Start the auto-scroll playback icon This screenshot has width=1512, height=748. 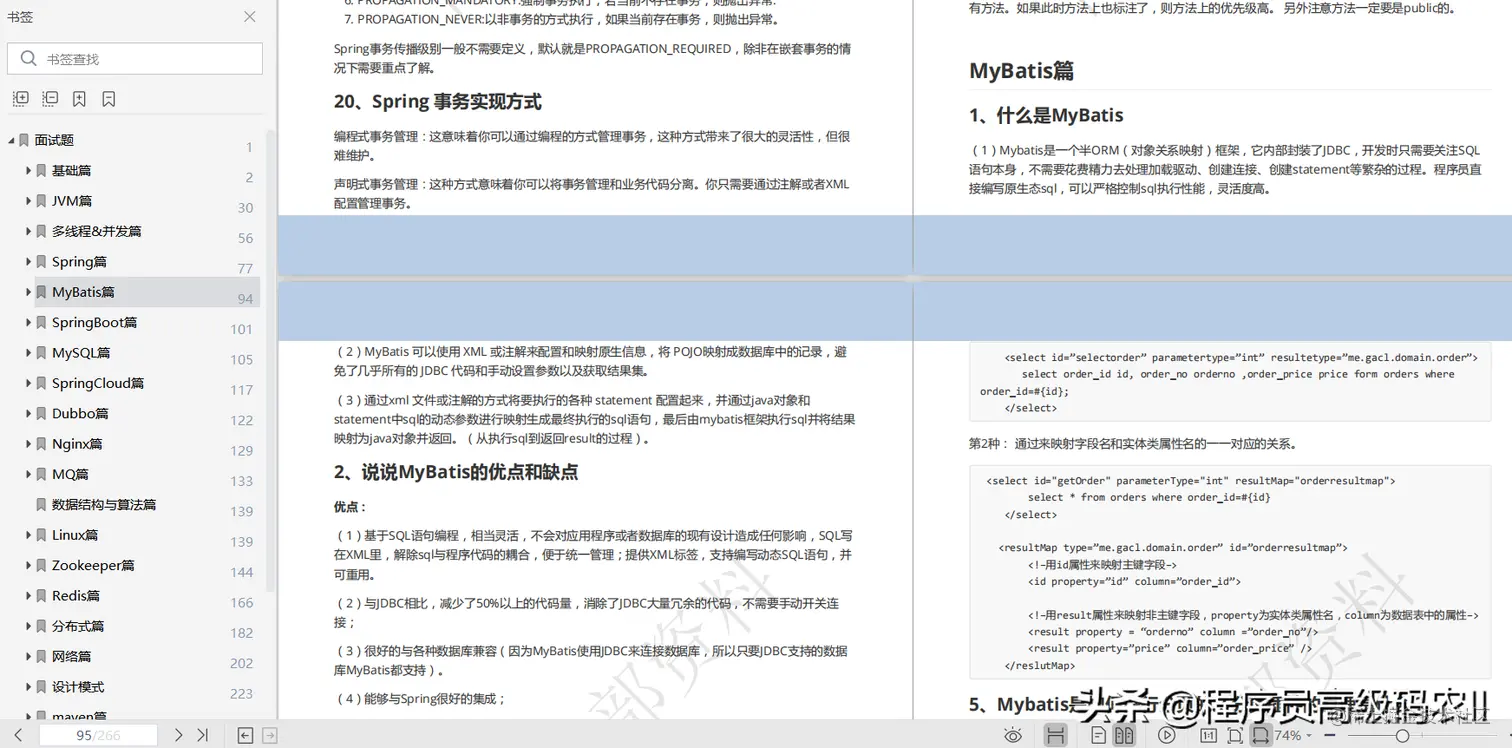(x=1166, y=735)
